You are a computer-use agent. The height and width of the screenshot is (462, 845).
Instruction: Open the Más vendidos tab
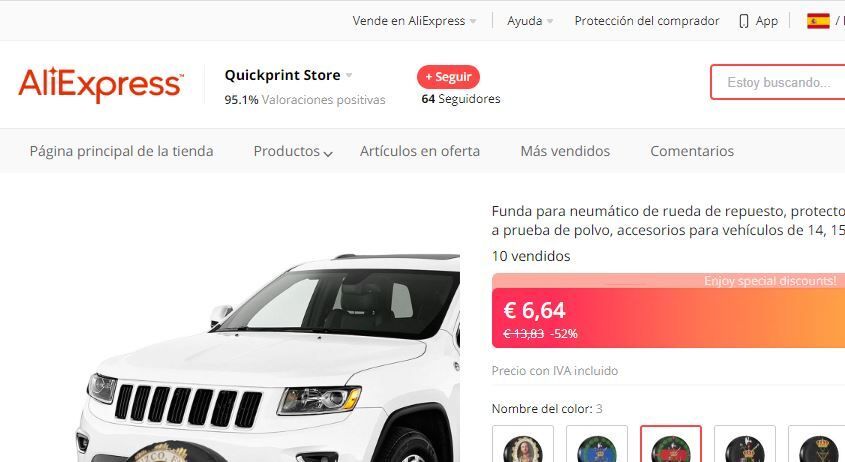coord(565,151)
